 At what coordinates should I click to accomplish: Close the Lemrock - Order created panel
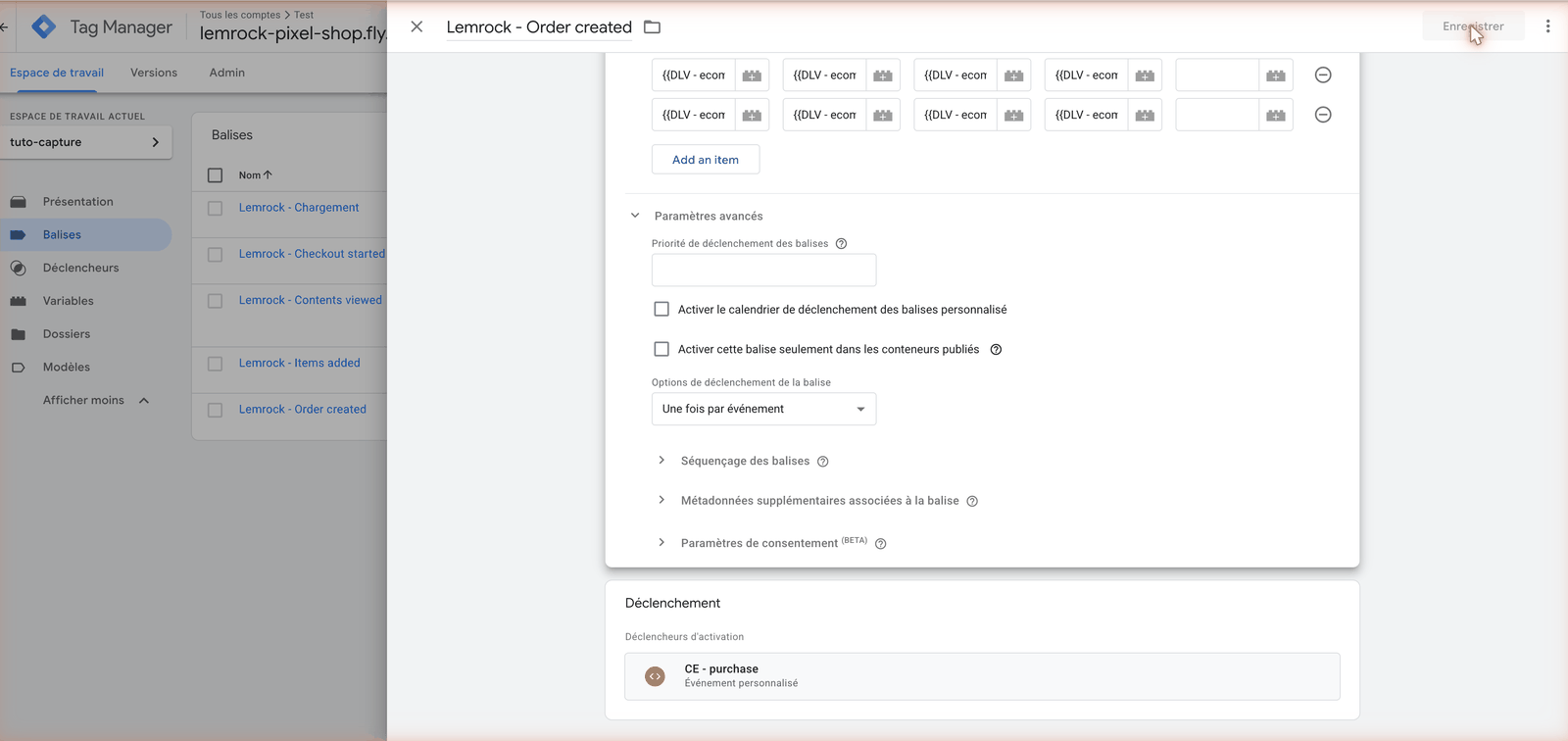[x=416, y=26]
